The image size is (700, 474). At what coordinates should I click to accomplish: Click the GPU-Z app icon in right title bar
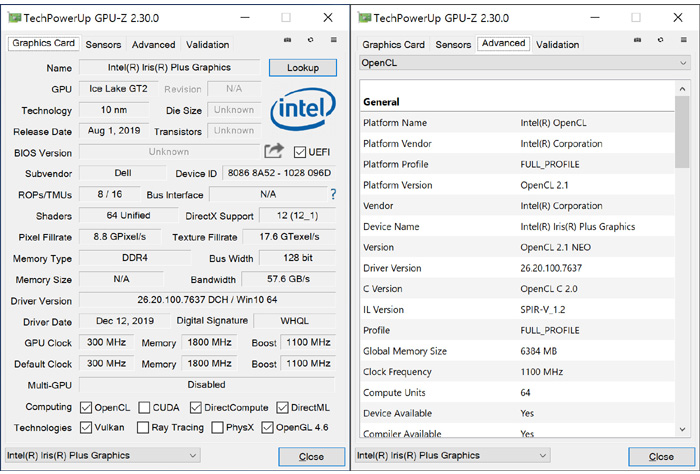coord(365,18)
